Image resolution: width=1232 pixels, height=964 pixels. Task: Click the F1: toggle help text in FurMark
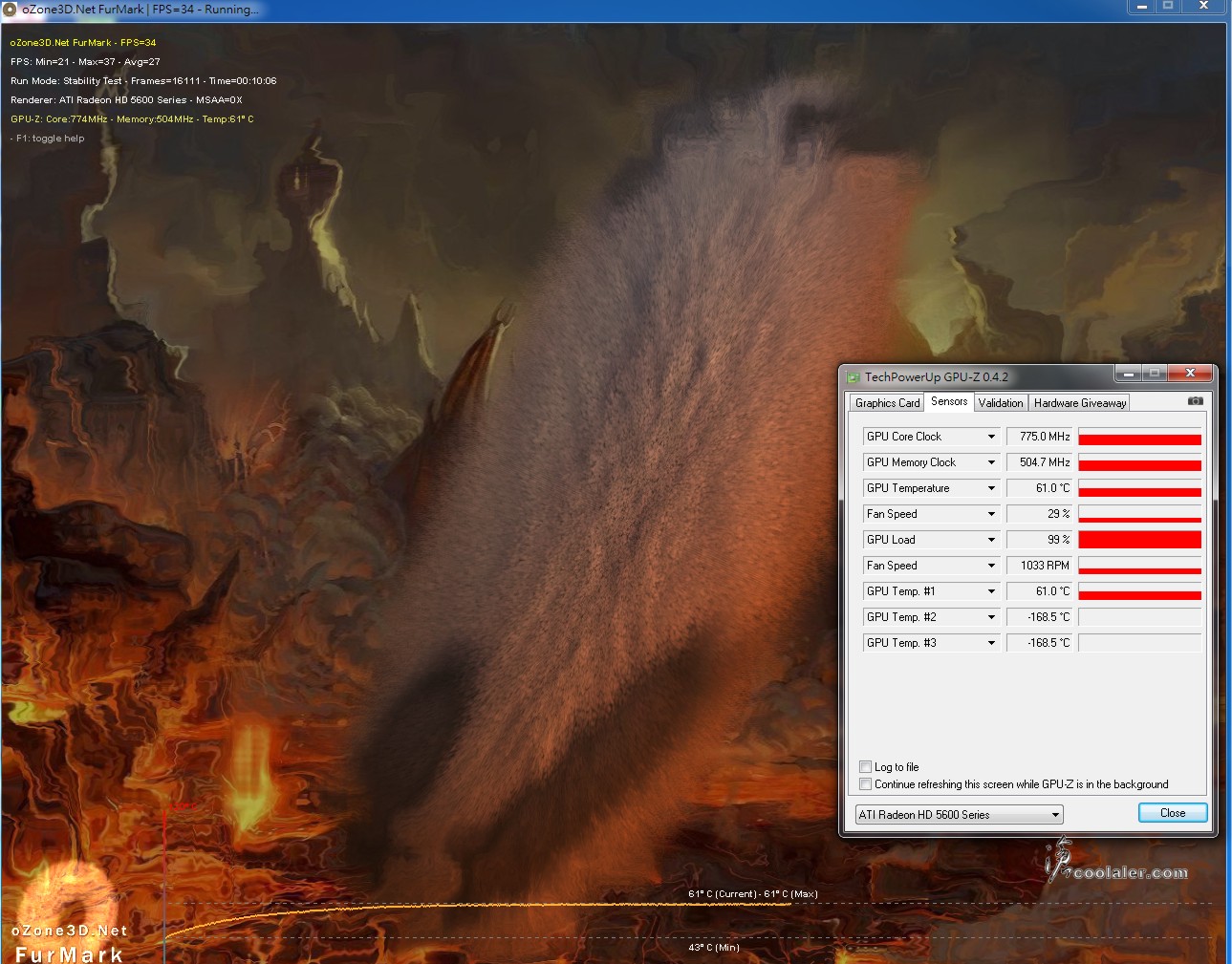(x=50, y=139)
